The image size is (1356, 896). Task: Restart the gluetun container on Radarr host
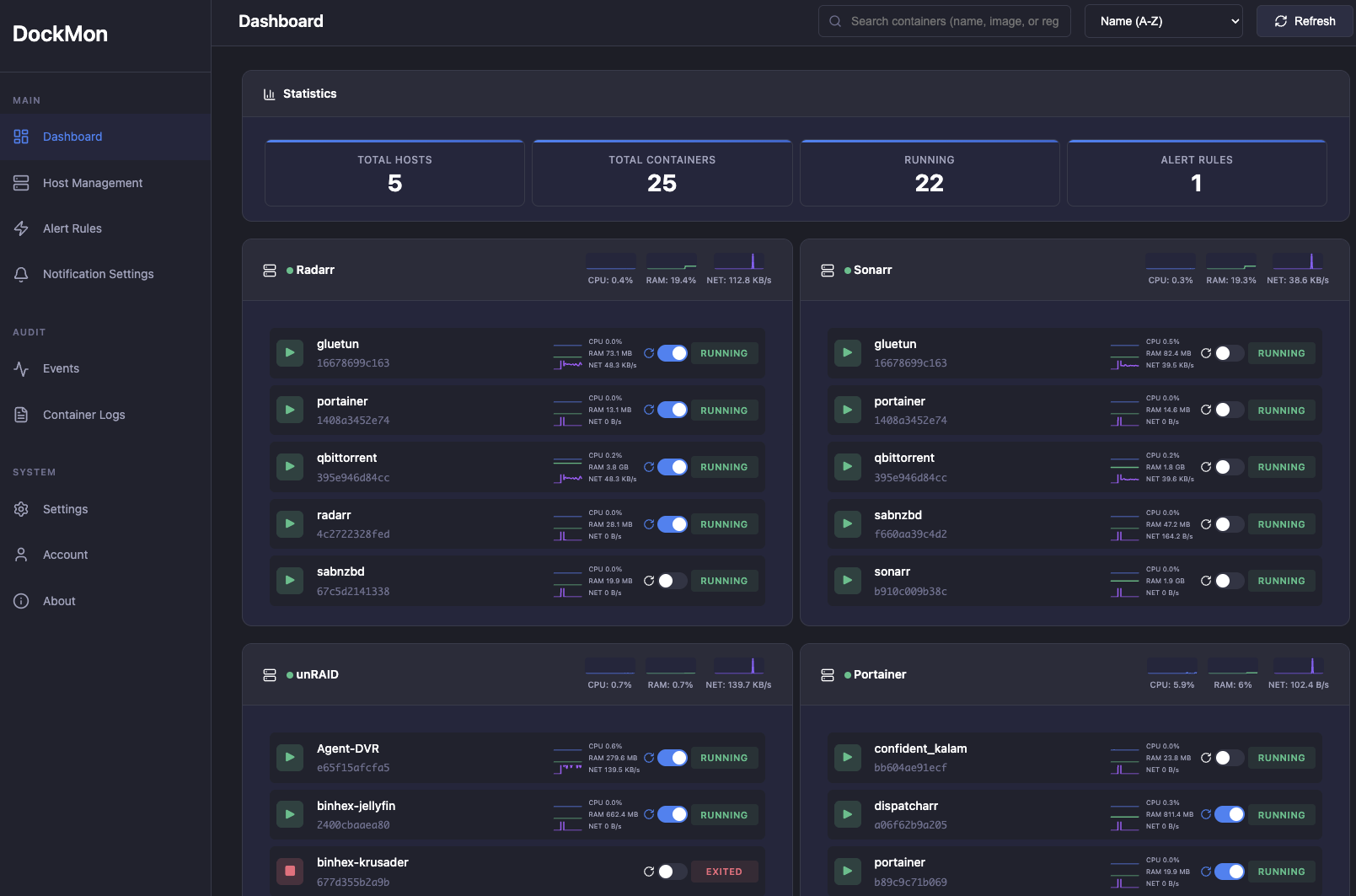click(648, 352)
